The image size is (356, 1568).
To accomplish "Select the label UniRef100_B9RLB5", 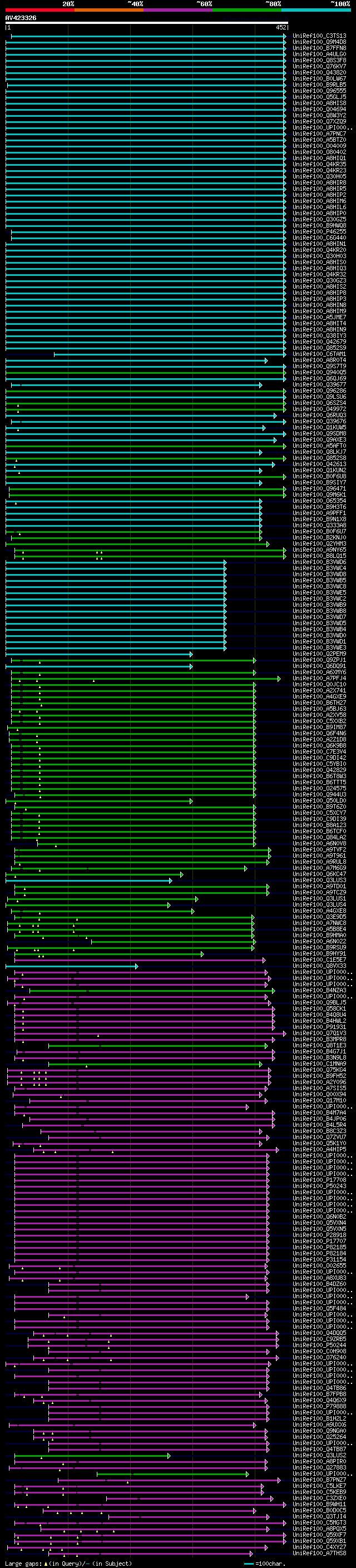I will pos(319,85).
